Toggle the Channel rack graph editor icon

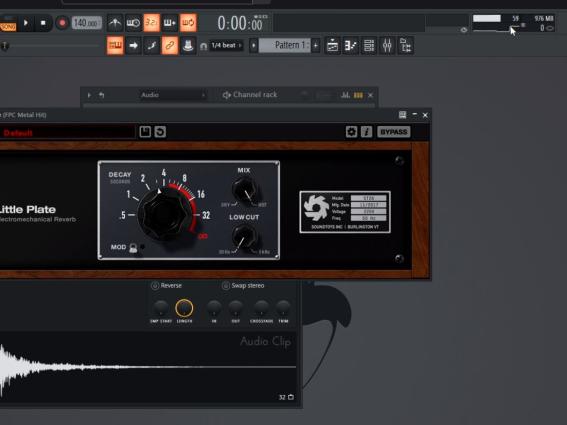(345, 95)
